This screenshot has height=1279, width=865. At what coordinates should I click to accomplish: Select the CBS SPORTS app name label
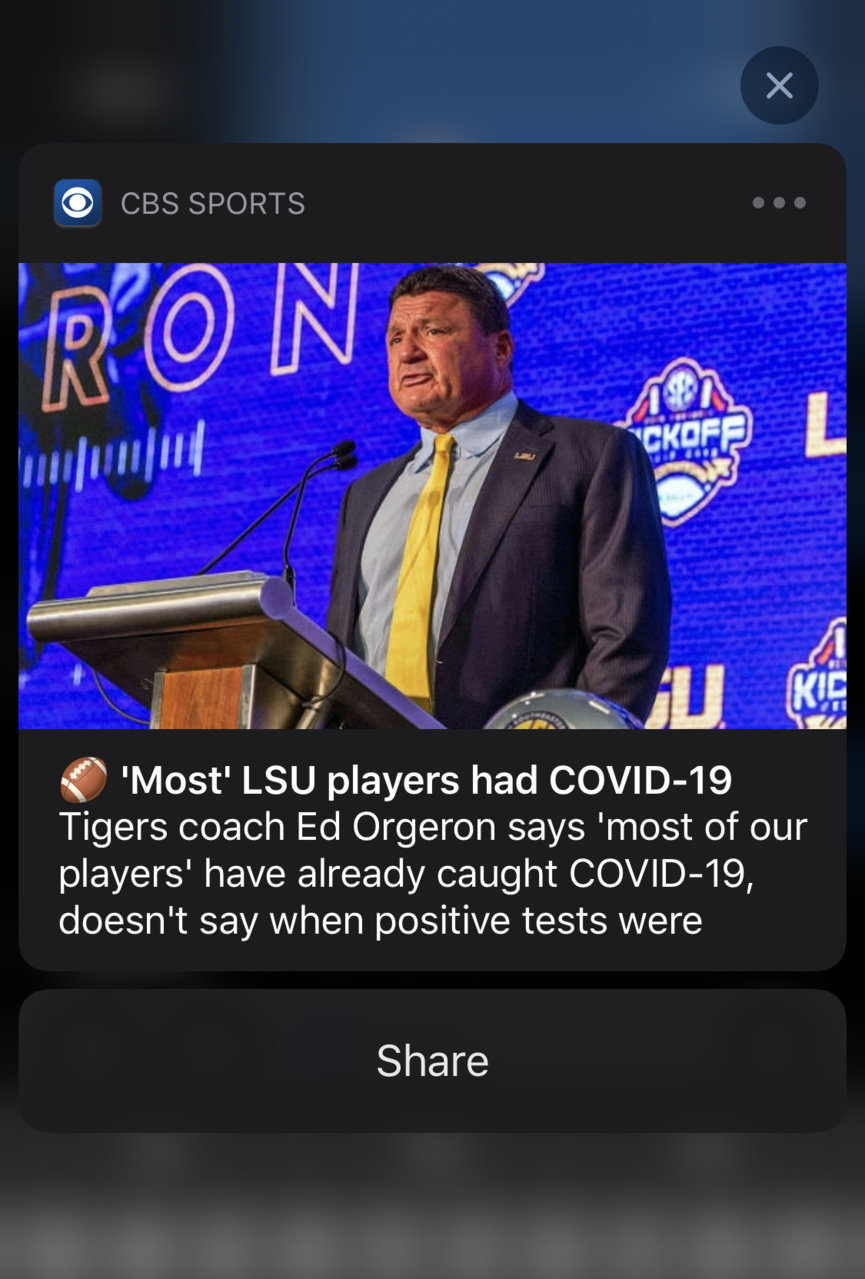(212, 203)
